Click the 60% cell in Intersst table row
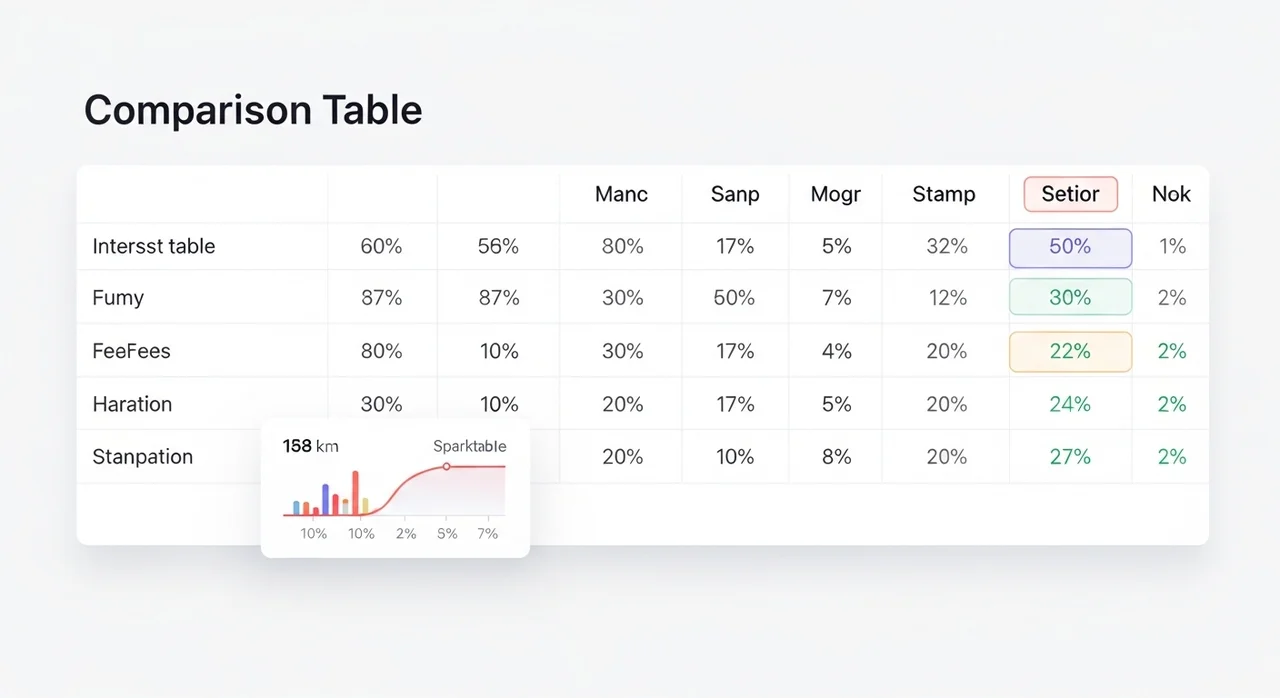 click(381, 246)
